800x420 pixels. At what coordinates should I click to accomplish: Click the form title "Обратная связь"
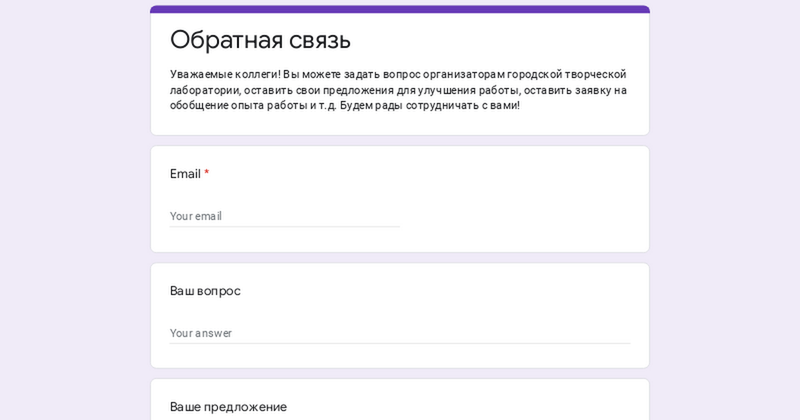(260, 40)
